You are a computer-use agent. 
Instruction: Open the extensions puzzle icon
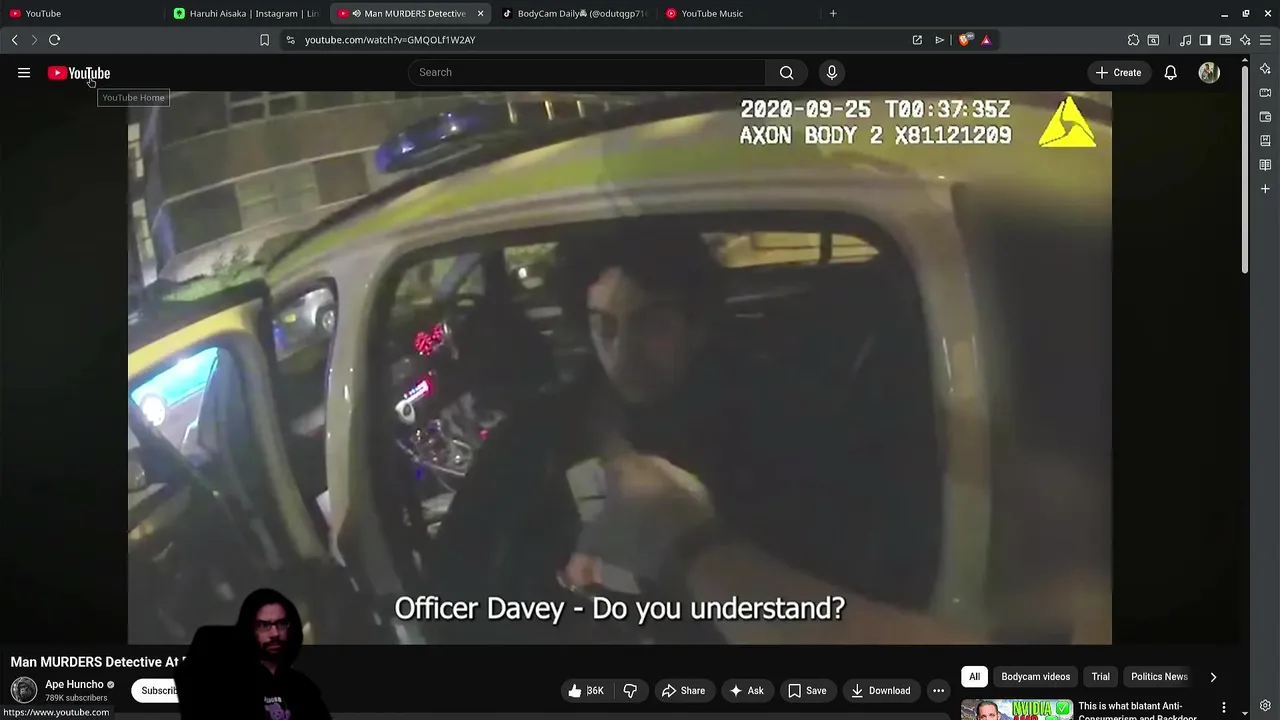[x=1133, y=40]
